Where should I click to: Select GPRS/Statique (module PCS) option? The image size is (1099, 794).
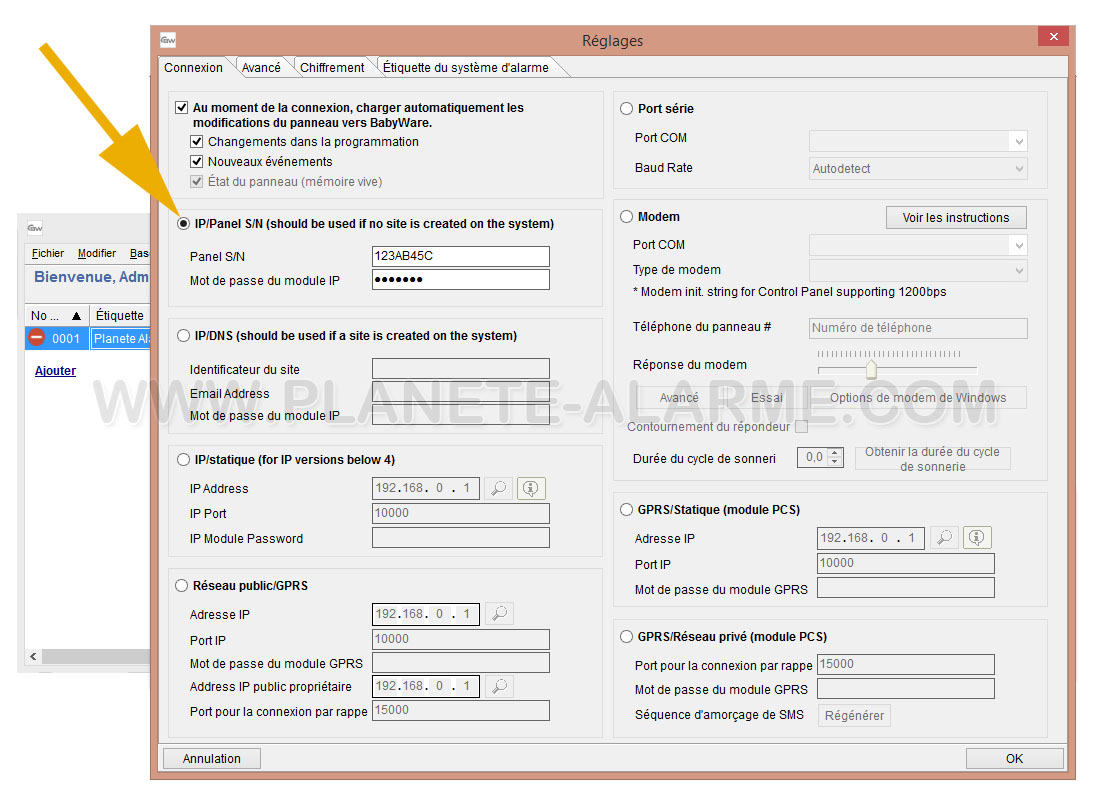pyautogui.click(x=627, y=509)
